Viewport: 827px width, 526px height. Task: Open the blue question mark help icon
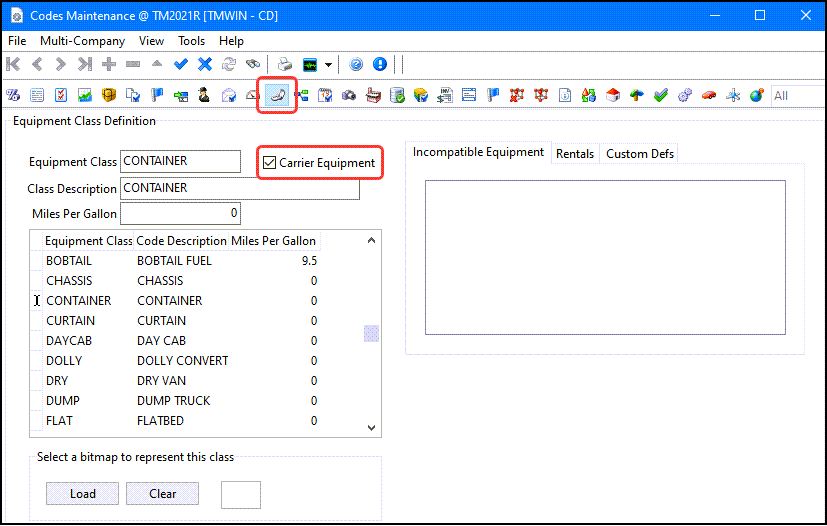pyautogui.click(x=356, y=64)
